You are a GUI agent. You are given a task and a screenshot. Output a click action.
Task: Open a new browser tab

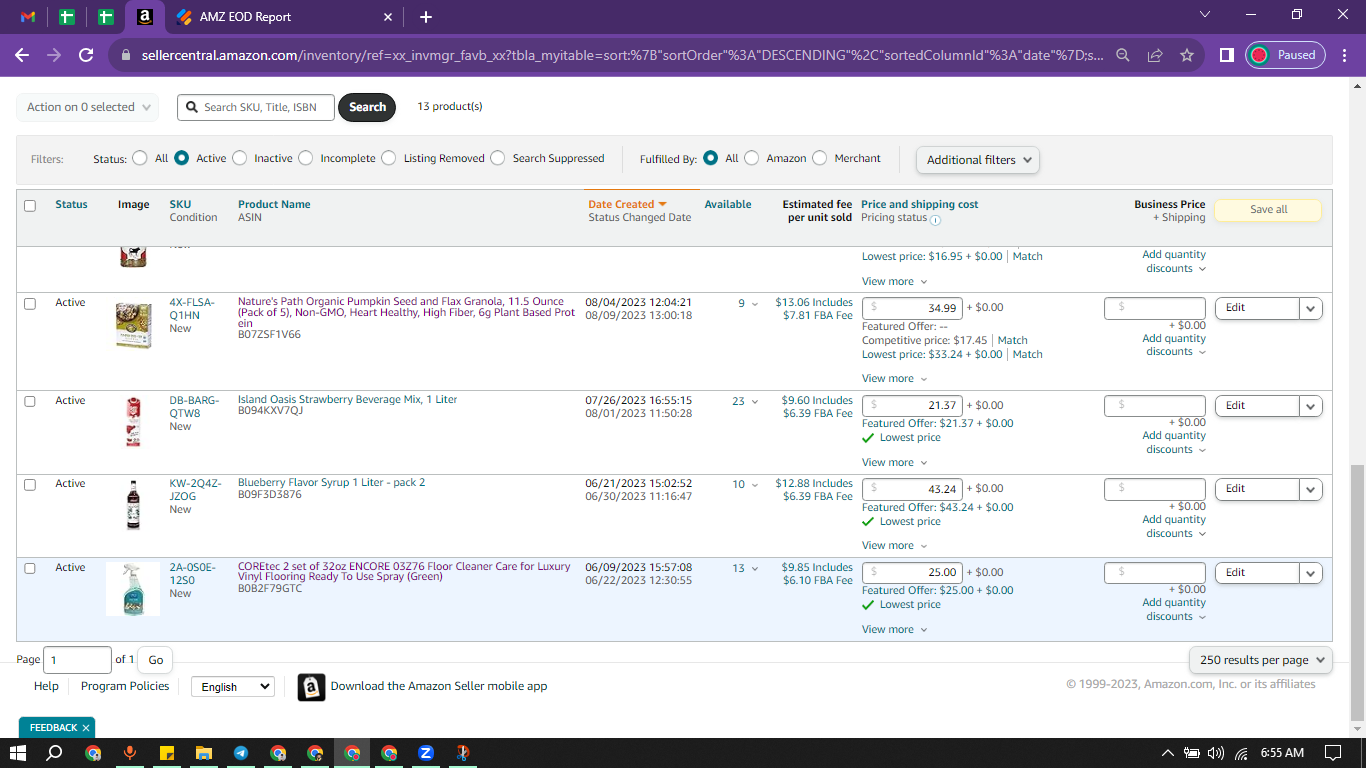(426, 17)
